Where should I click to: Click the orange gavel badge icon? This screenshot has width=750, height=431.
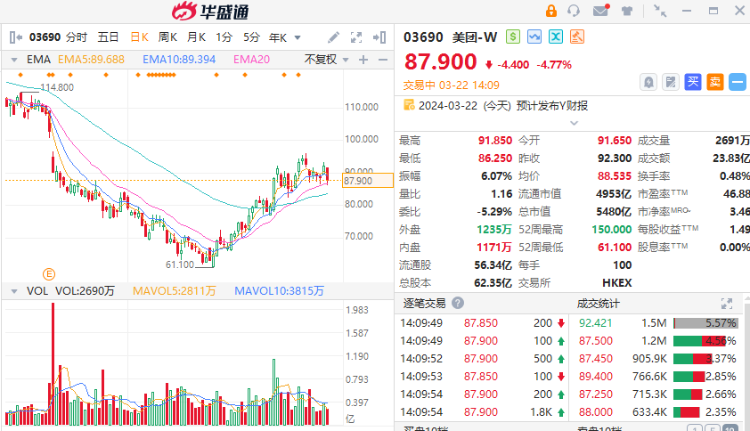point(577,37)
